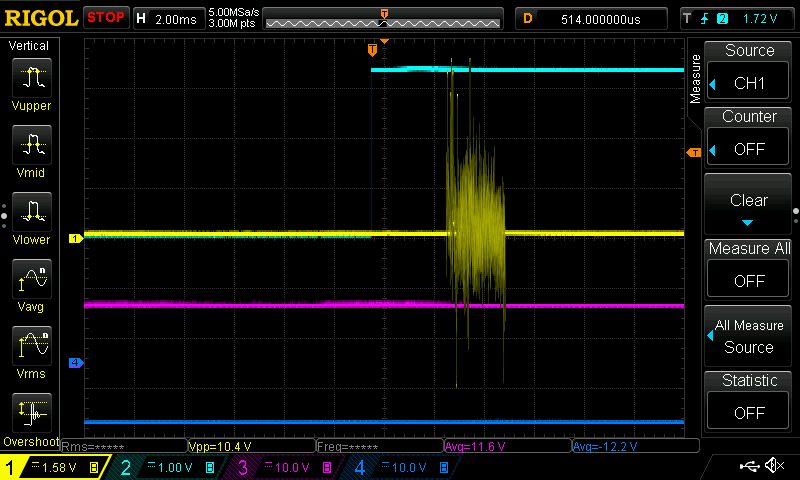Select channel 1 tab at 1.58 V
This screenshot has width=800, height=480.
click(54, 467)
